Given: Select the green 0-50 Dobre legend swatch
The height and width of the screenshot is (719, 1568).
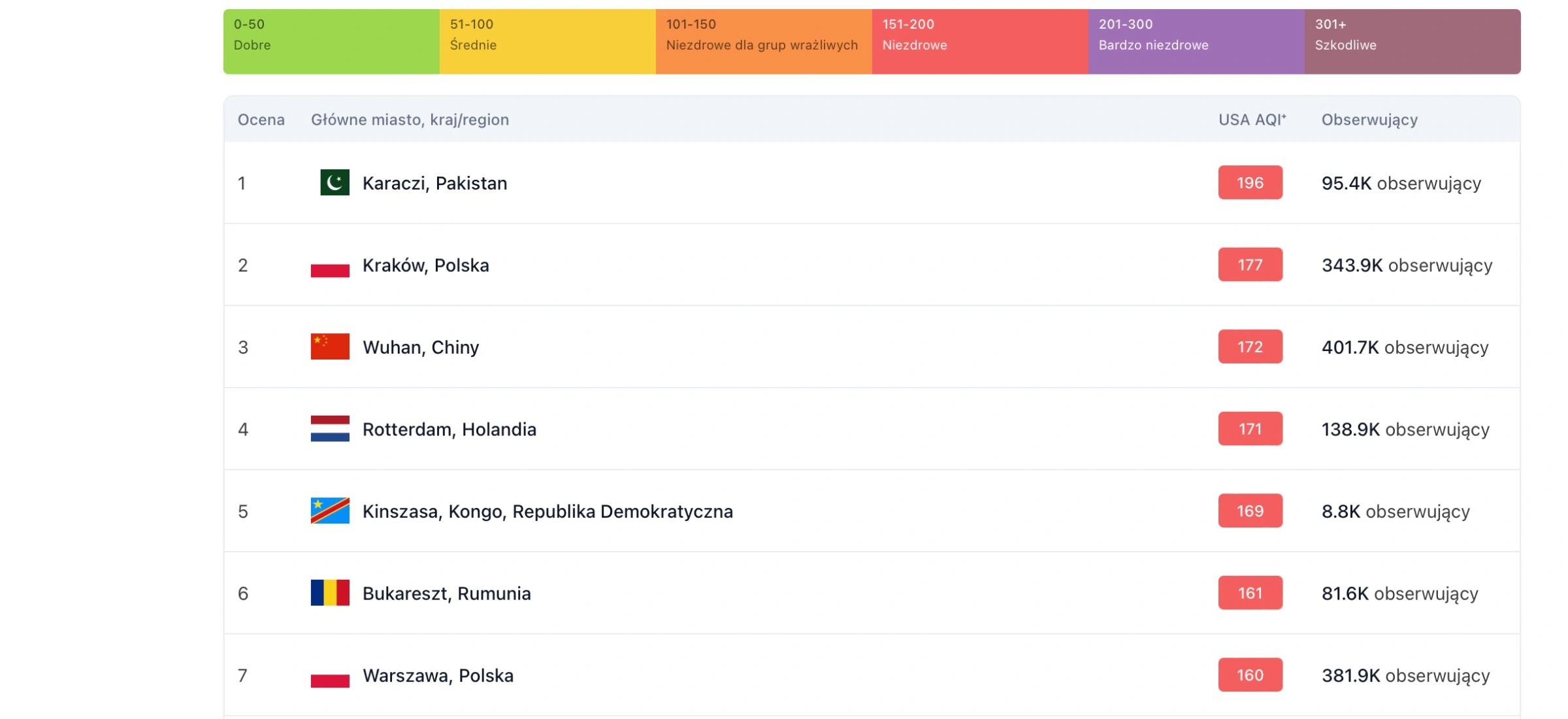Looking at the screenshot, I should pyautogui.click(x=331, y=41).
